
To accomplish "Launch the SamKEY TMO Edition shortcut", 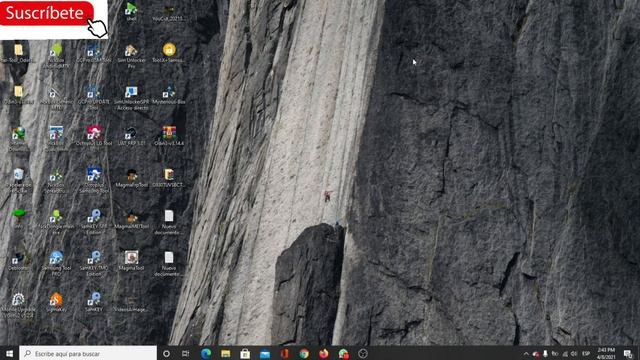I will pos(94,264).
